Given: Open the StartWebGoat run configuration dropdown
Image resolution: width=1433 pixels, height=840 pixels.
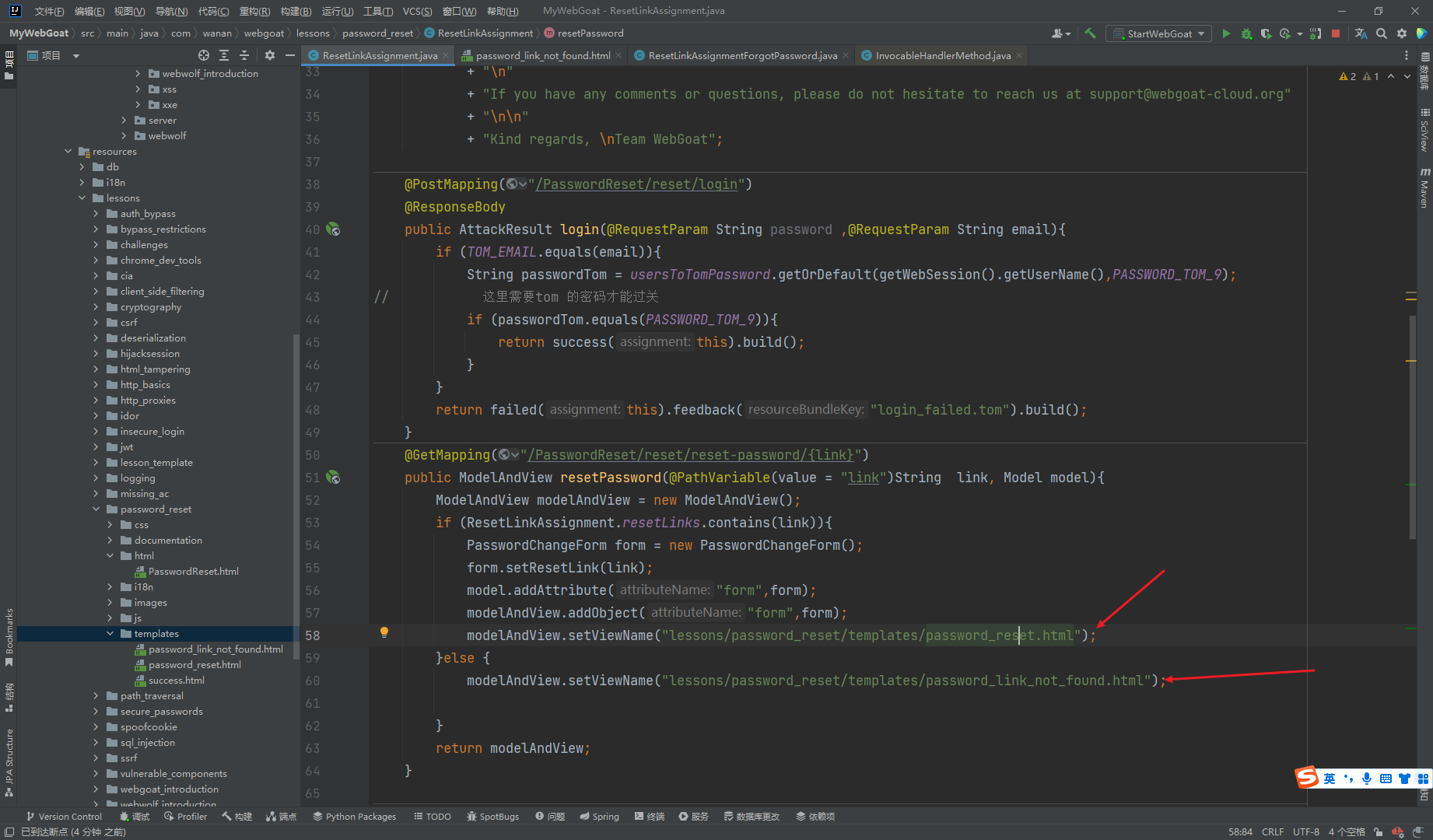Looking at the screenshot, I should [1159, 33].
